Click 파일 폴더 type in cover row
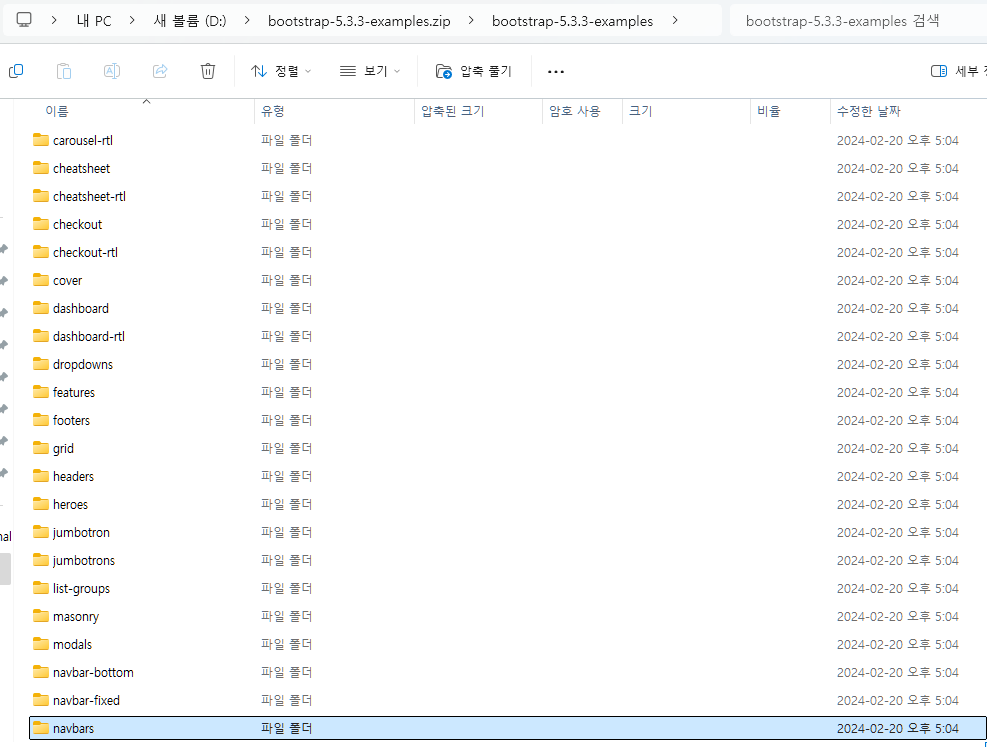Screen dimensions: 987x747 [x=286, y=280]
